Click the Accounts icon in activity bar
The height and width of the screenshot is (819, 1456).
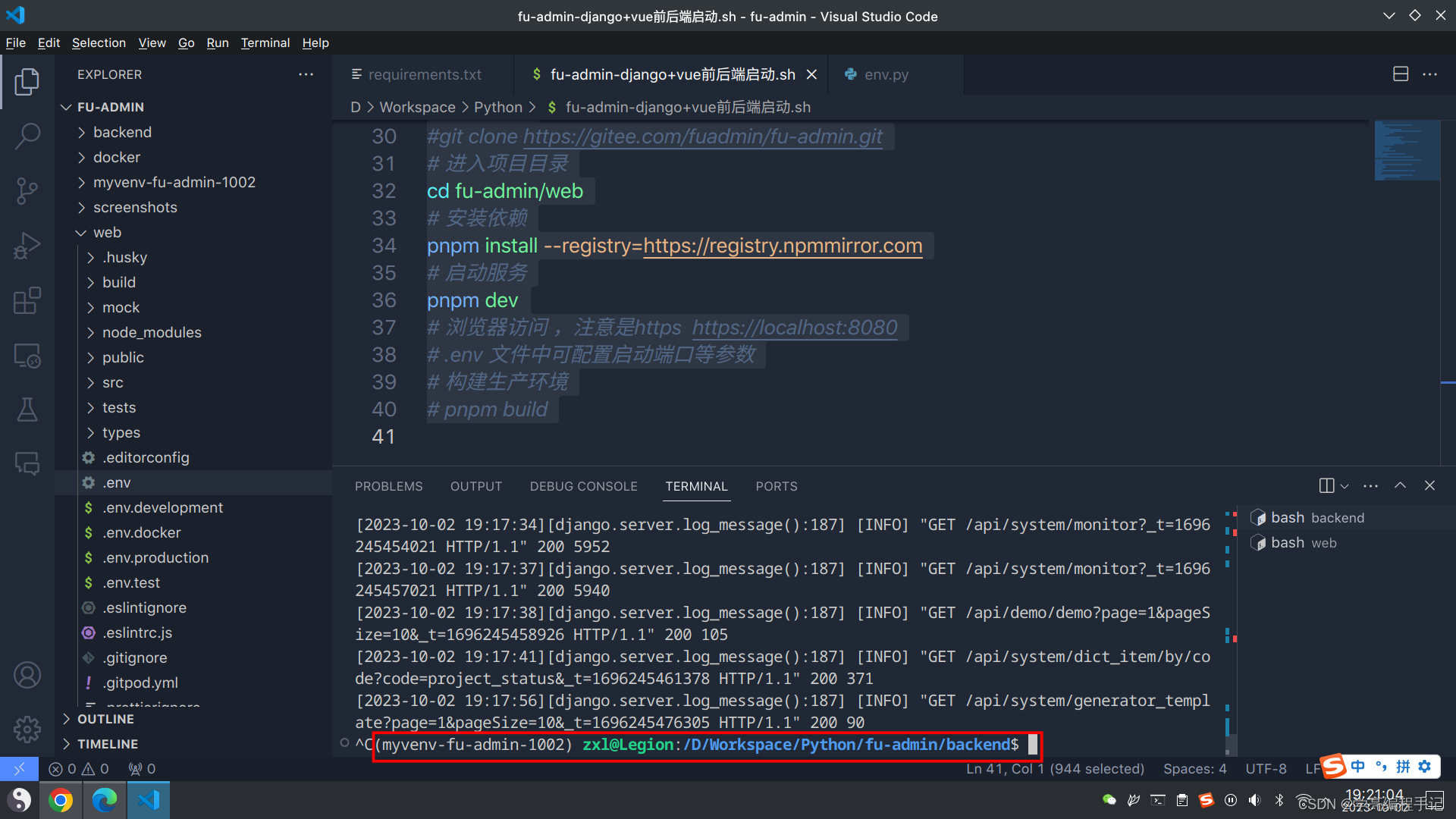coord(28,674)
